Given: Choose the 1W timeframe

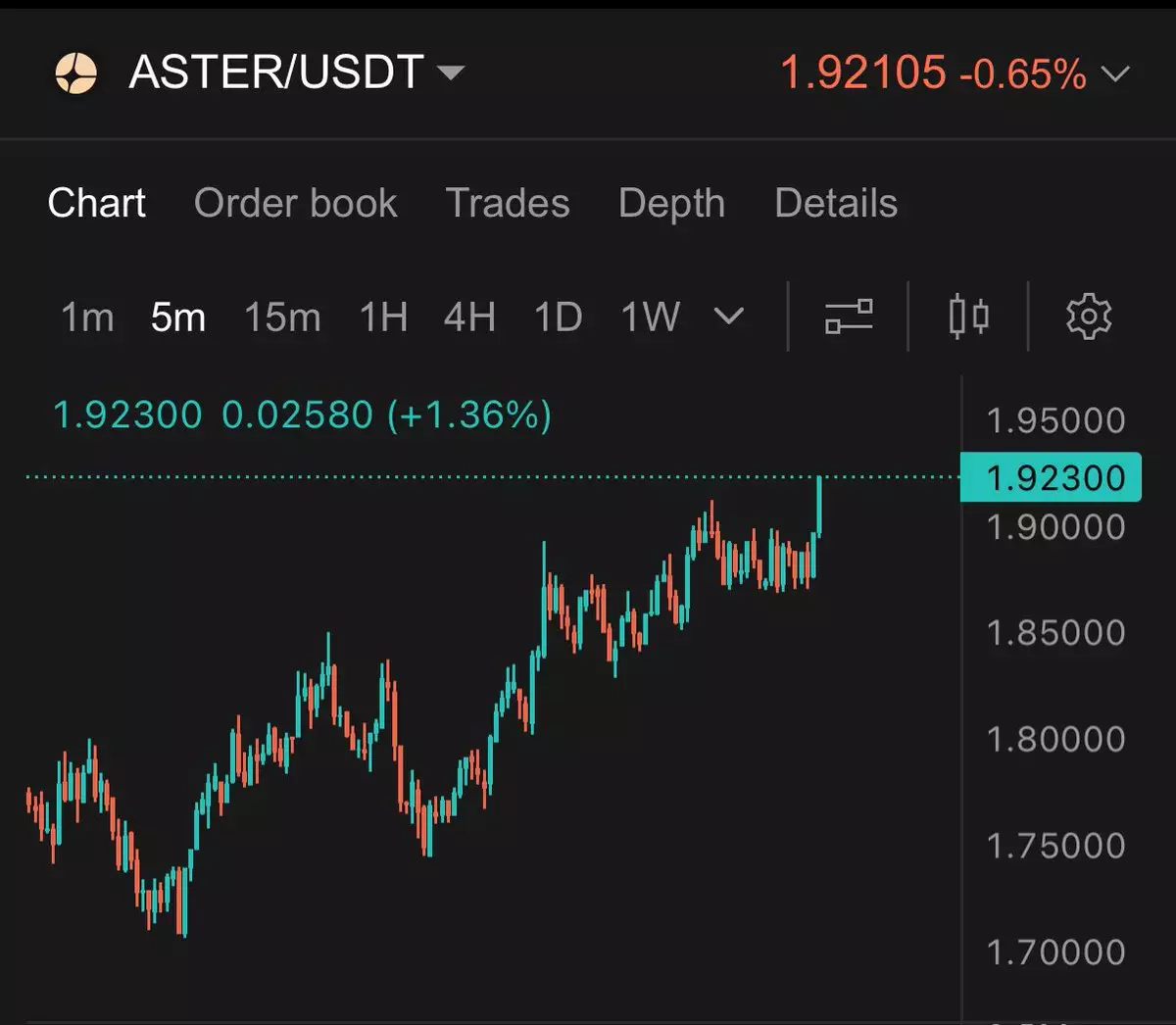Looking at the screenshot, I should tap(650, 317).
